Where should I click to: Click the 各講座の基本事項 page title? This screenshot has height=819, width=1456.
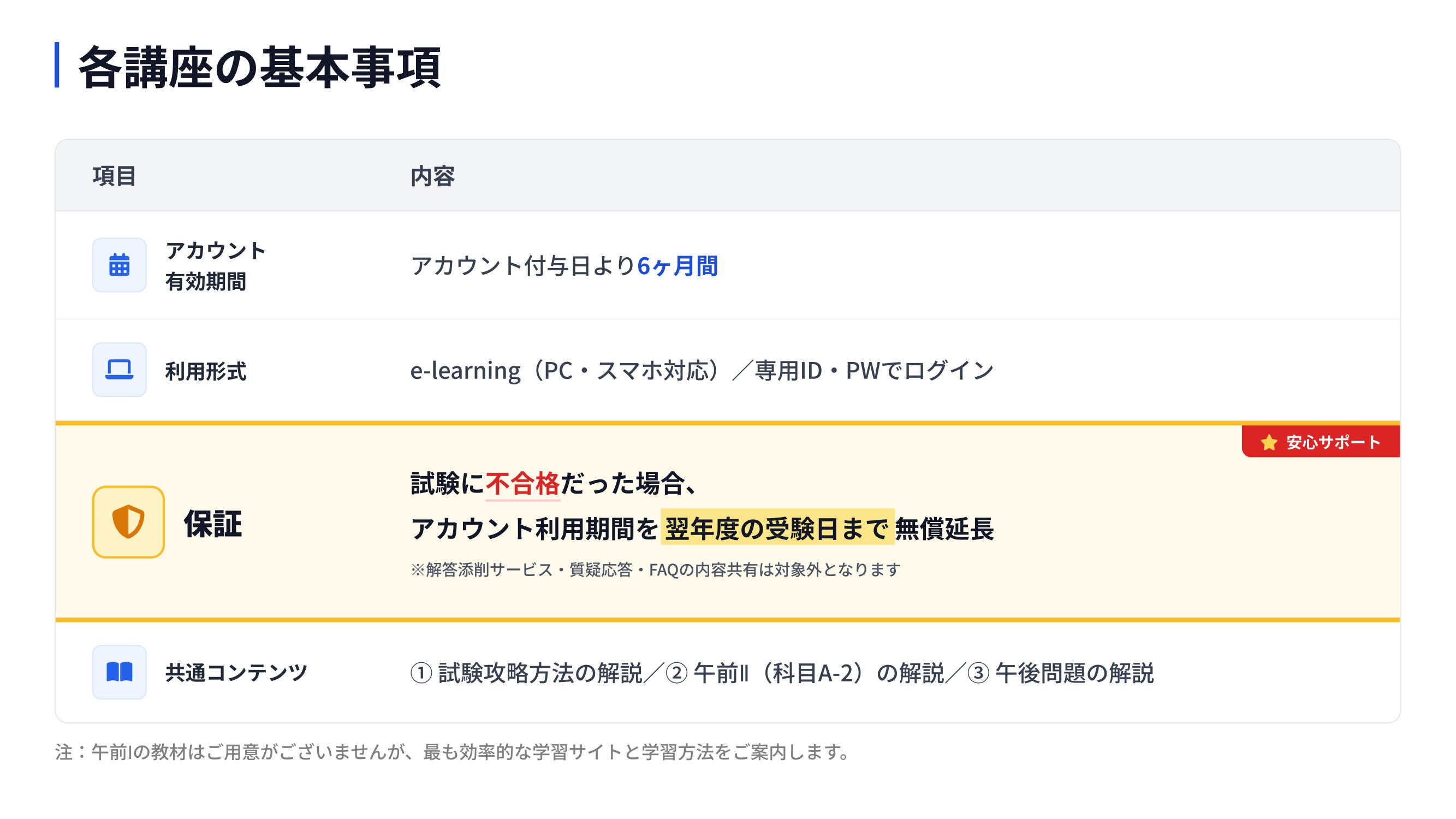(x=259, y=67)
